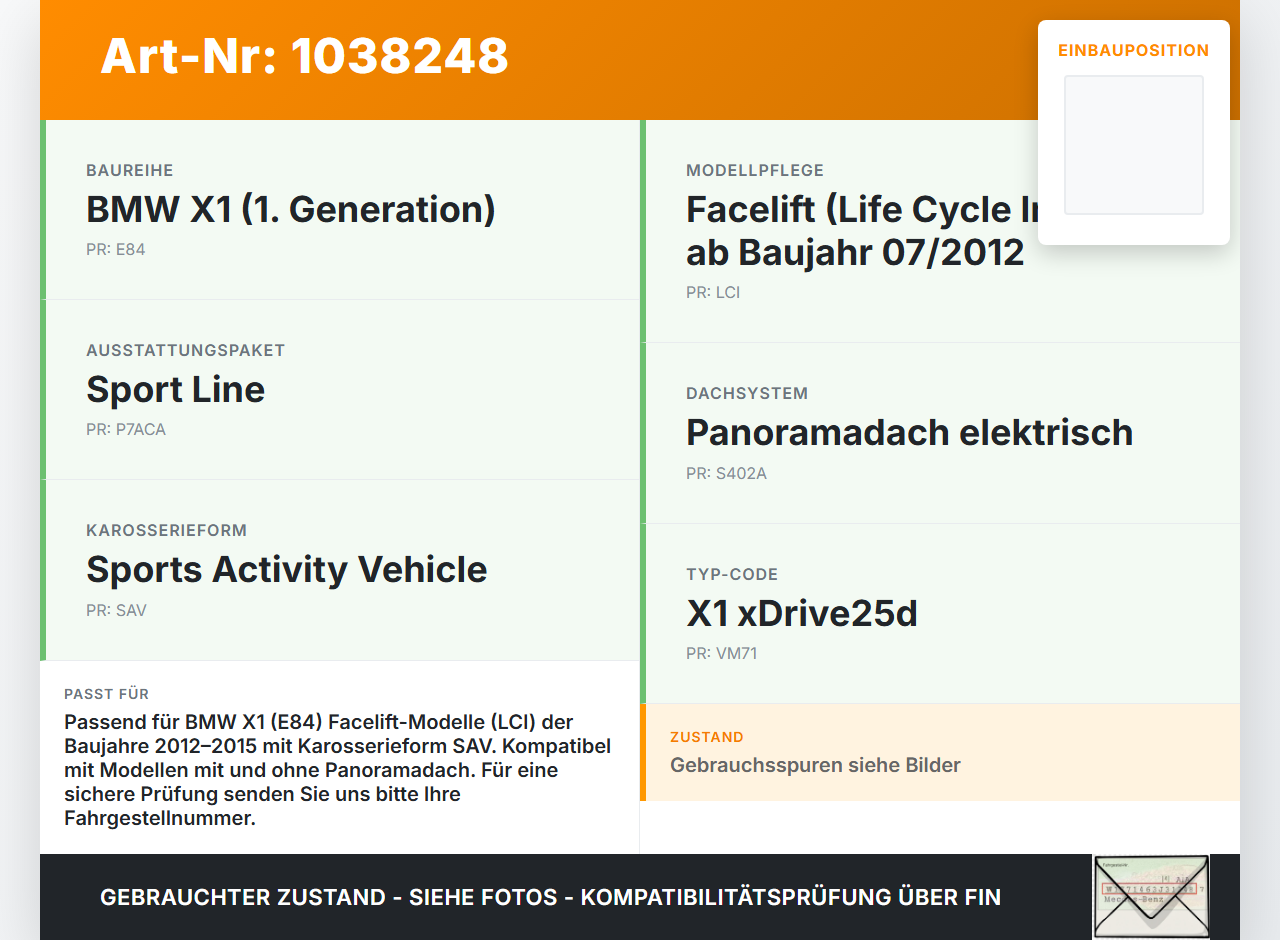Screen dimensions: 1280x940
Task: Click the Gebrauchter Zustand footer banner text
Action: pos(550,897)
